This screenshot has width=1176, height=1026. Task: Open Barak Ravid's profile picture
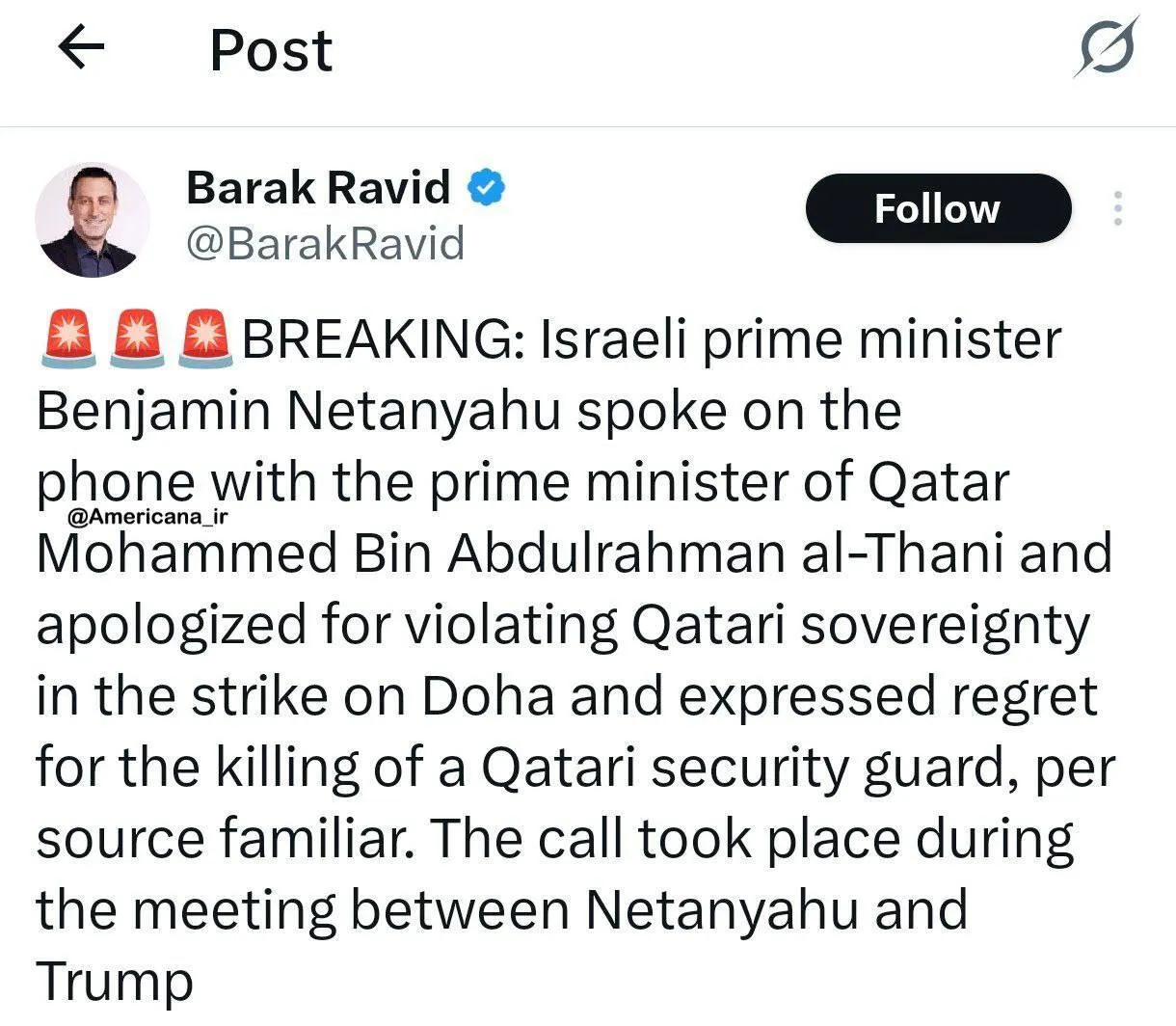[x=93, y=220]
